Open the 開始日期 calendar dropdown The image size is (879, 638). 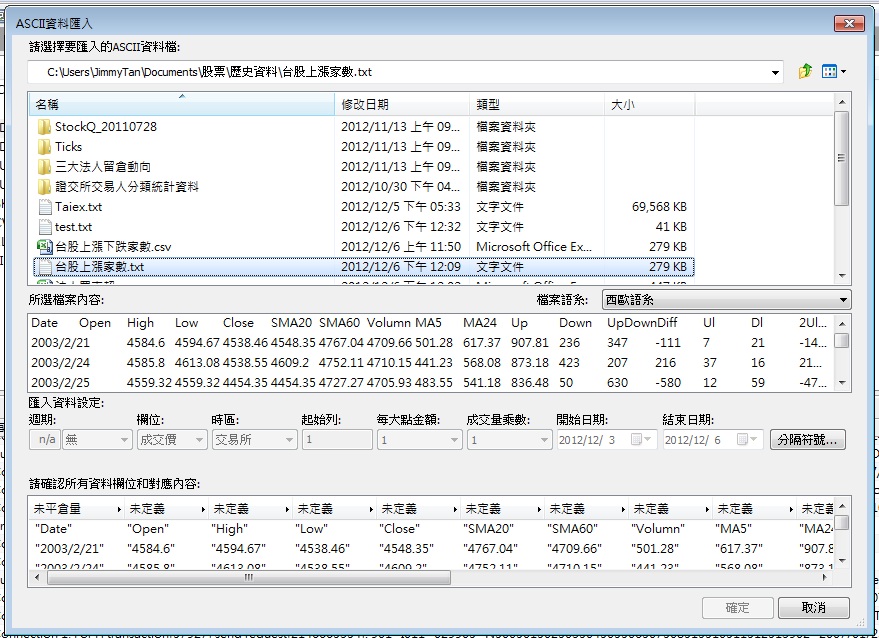point(641,440)
